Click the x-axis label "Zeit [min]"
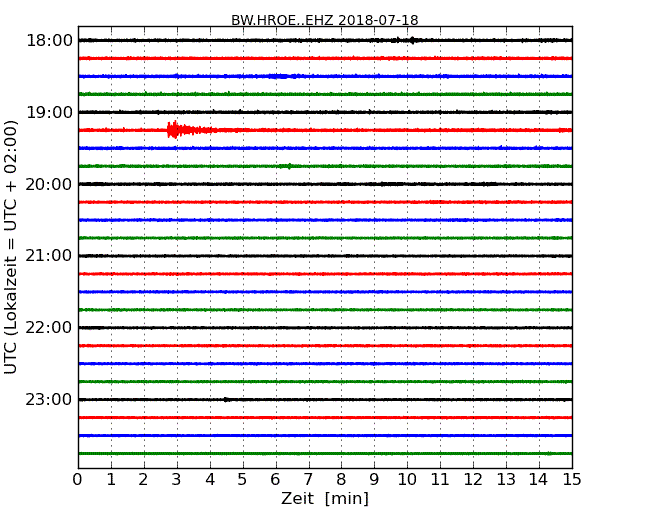This screenshot has height=520, width=650. (x=325, y=498)
